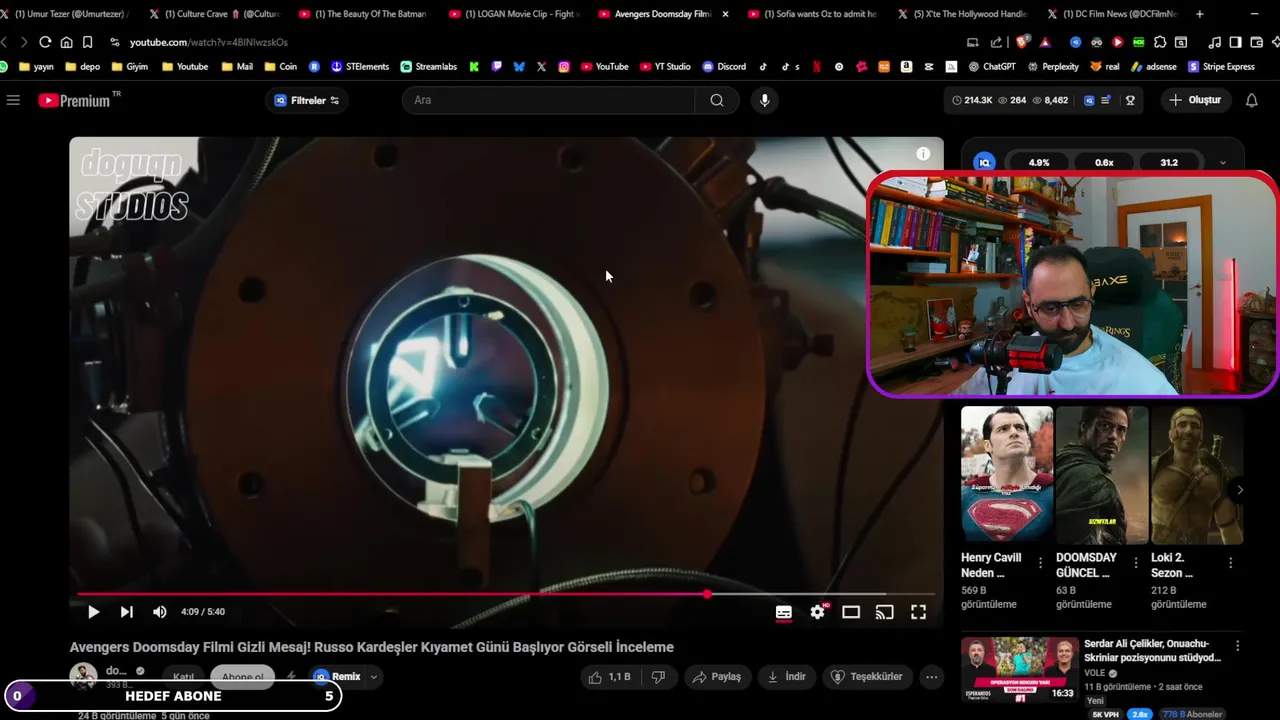Open options for Serdar Ali Çelikler video
This screenshot has width=1280, height=720.
pyautogui.click(x=1237, y=646)
